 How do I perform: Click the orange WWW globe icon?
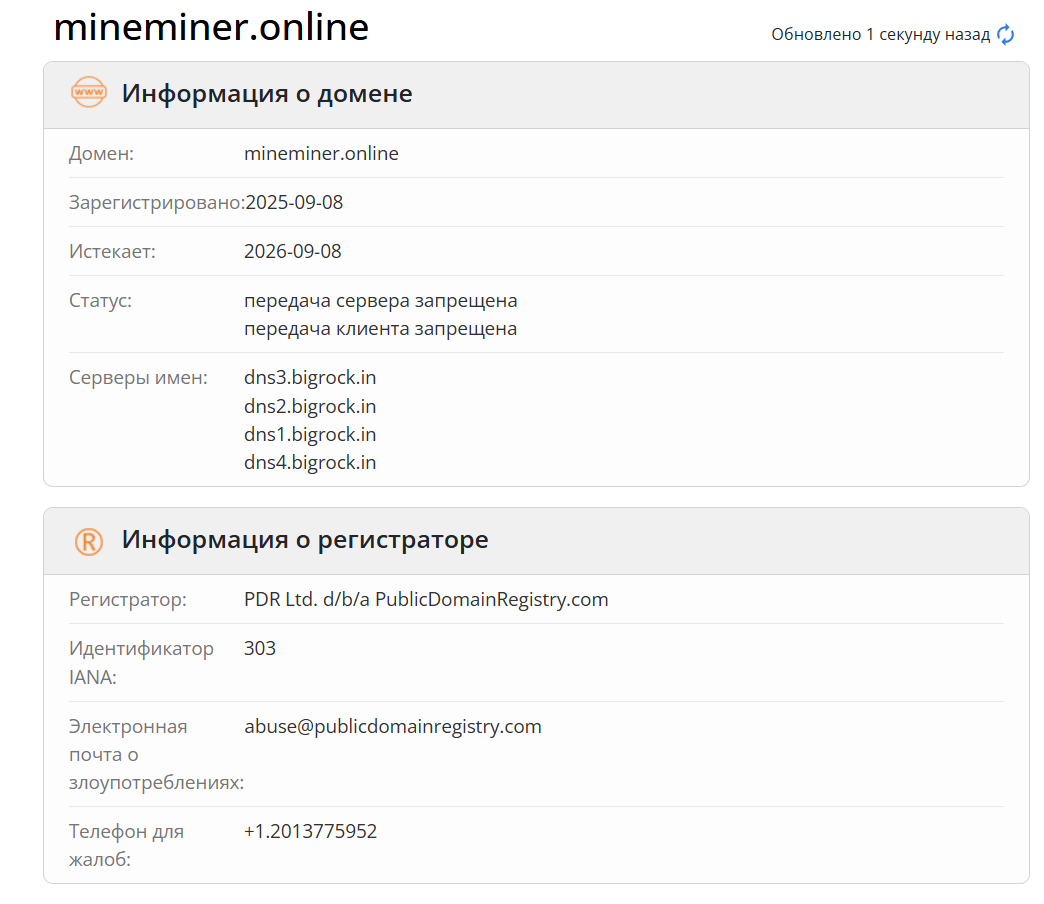(88, 93)
